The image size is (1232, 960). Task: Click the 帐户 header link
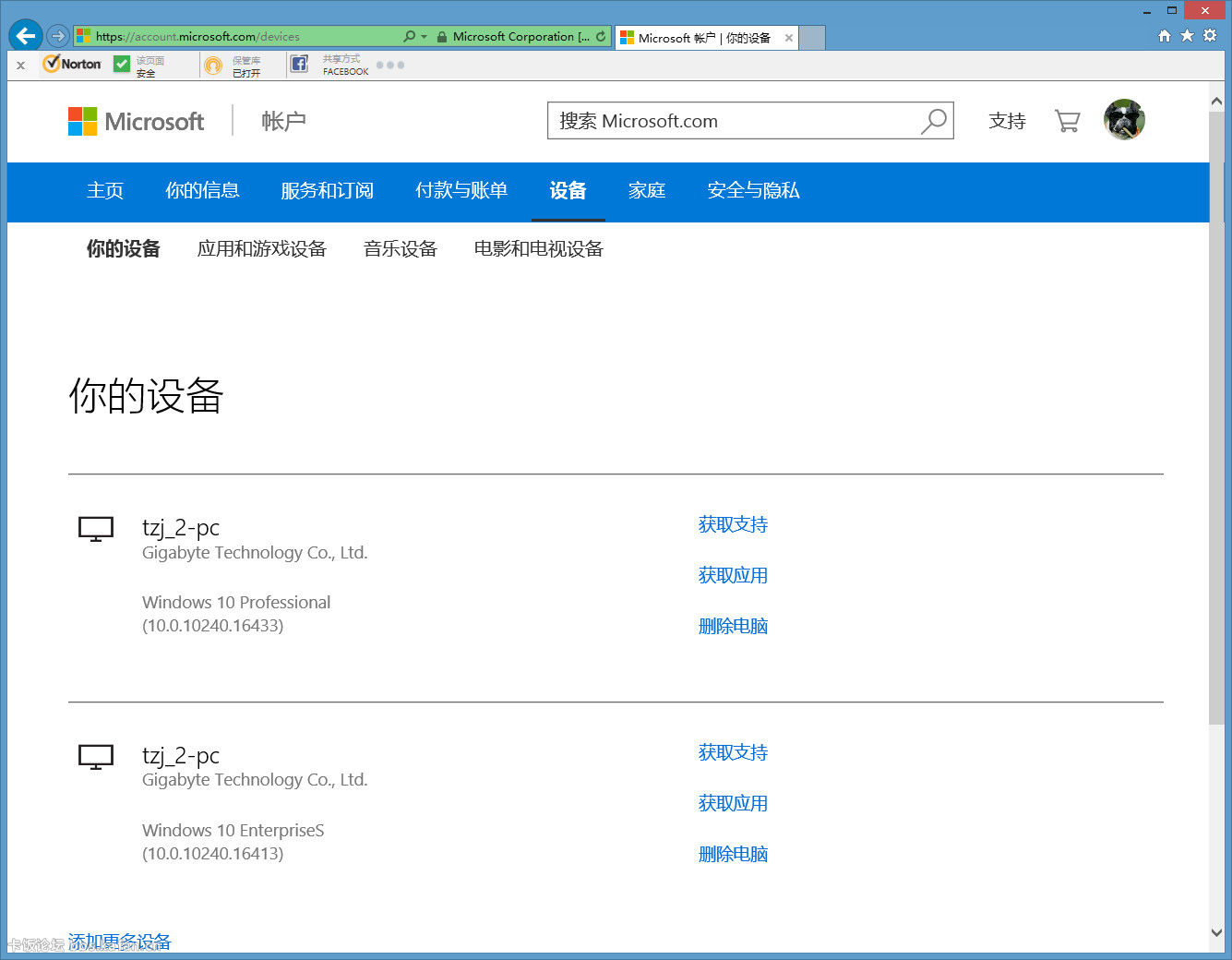(x=283, y=121)
